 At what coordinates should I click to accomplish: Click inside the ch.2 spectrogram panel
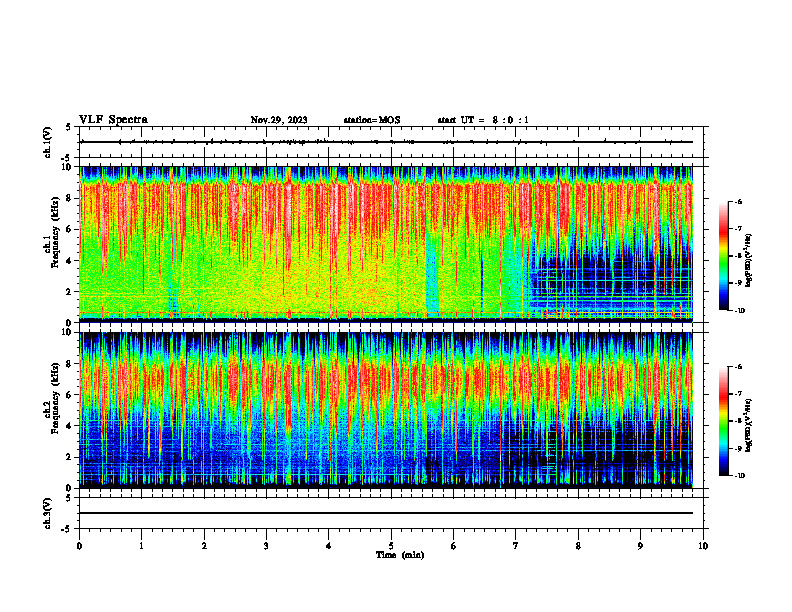pyautogui.click(x=386, y=410)
